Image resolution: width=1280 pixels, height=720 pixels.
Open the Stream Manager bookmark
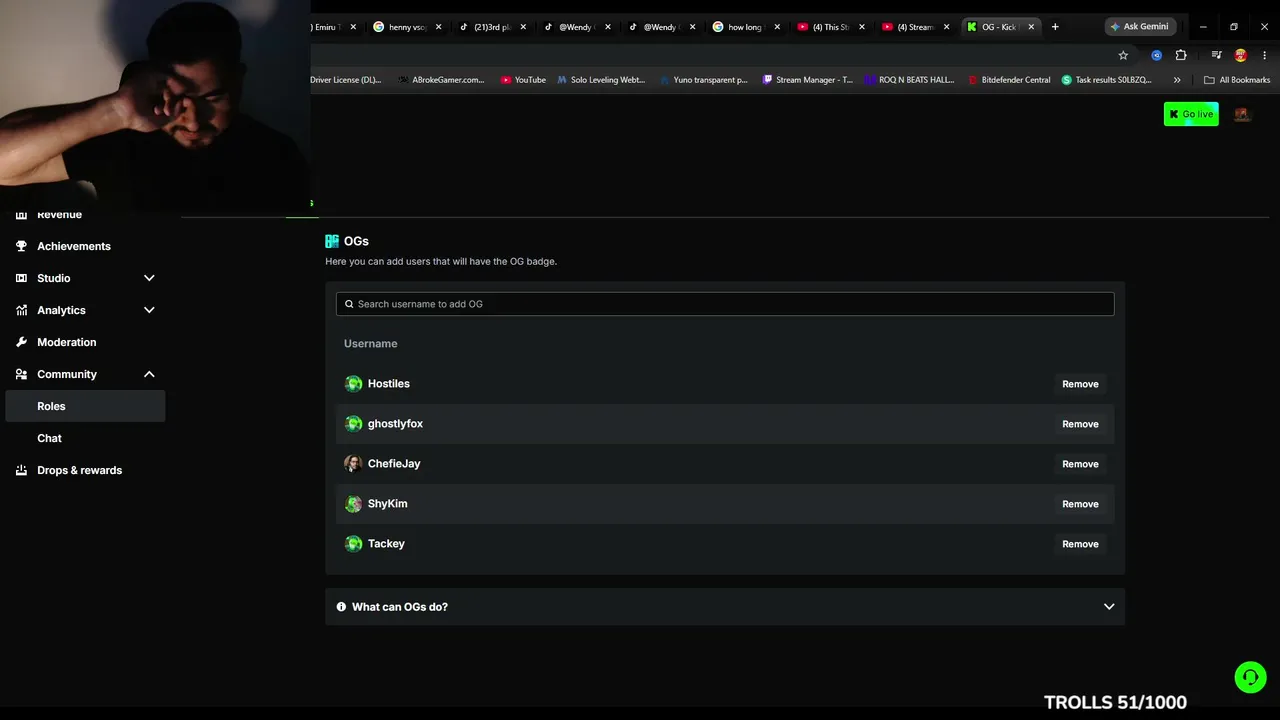(x=808, y=80)
